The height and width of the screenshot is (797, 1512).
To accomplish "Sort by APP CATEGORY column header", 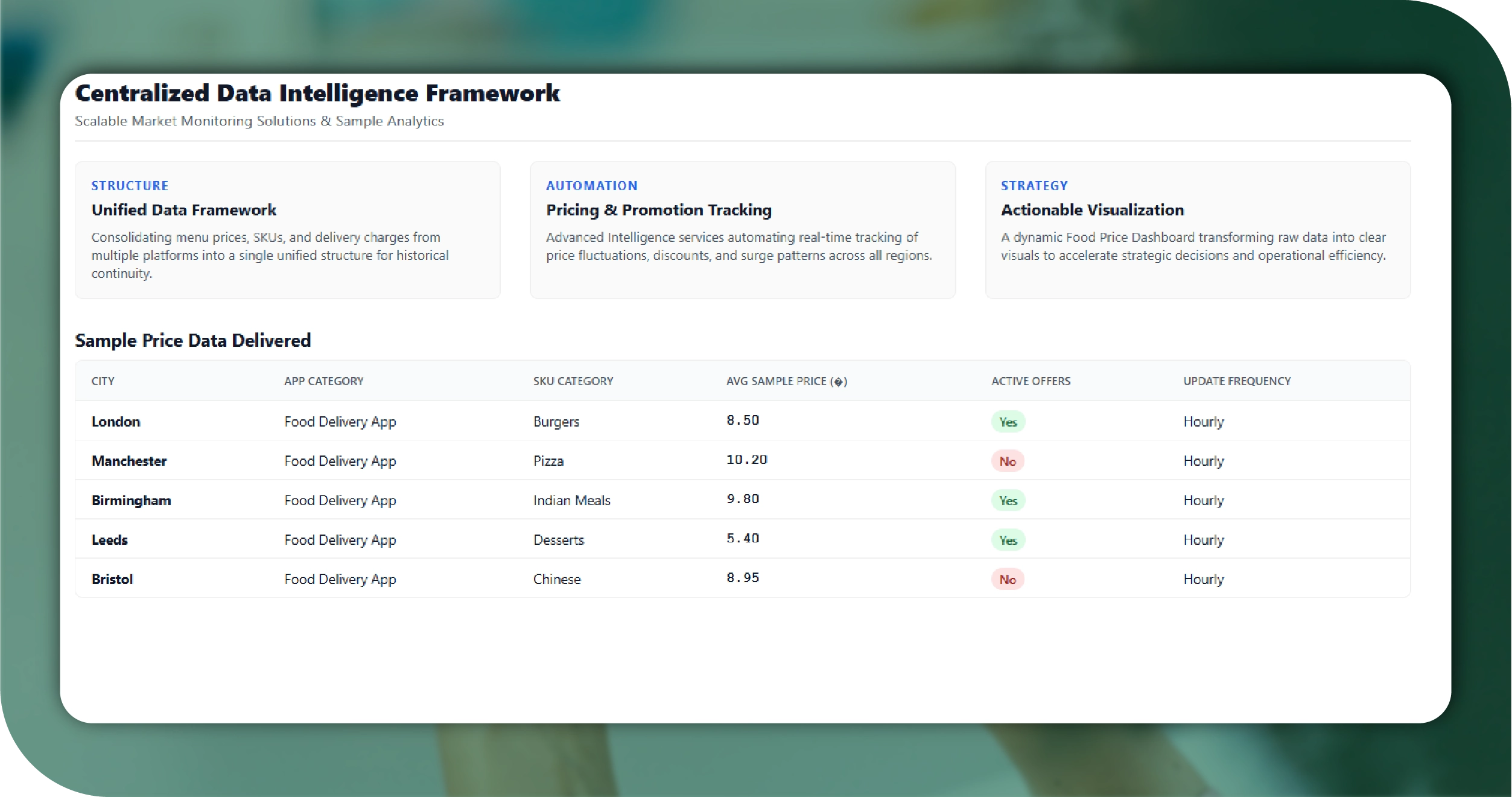I will coord(323,381).
